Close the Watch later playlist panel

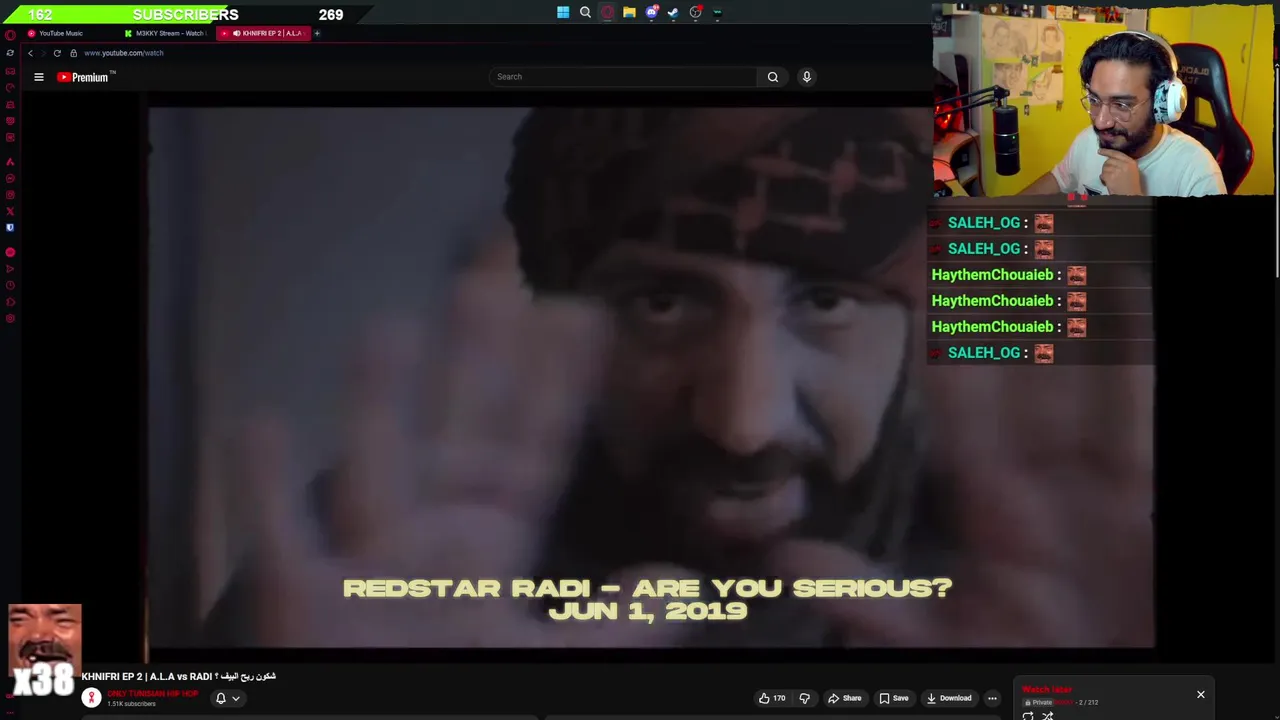pos(1201,694)
